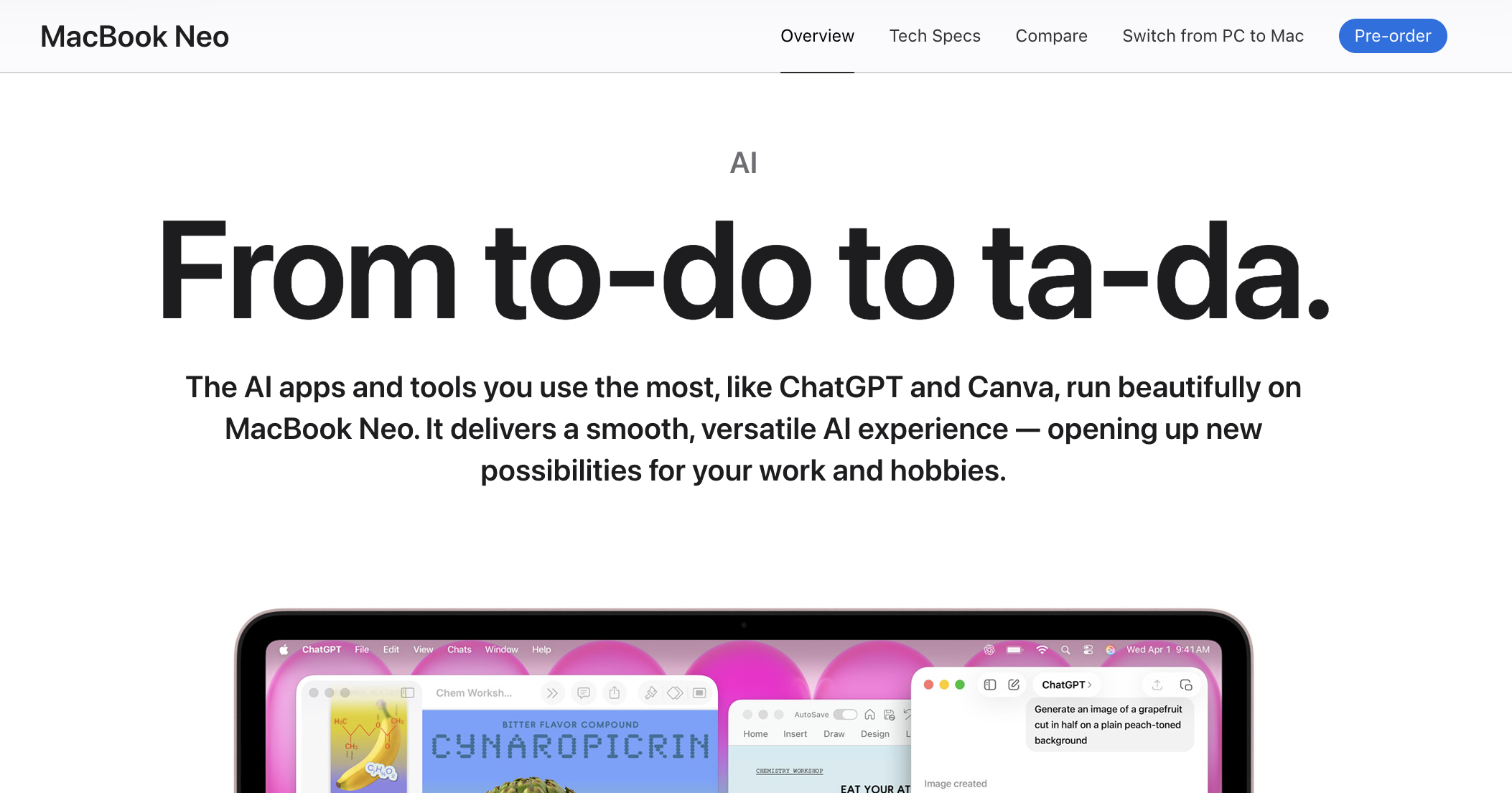Viewport: 1512px width, 793px height.
Task: Switch to the Tech Specs tab
Action: [935, 36]
